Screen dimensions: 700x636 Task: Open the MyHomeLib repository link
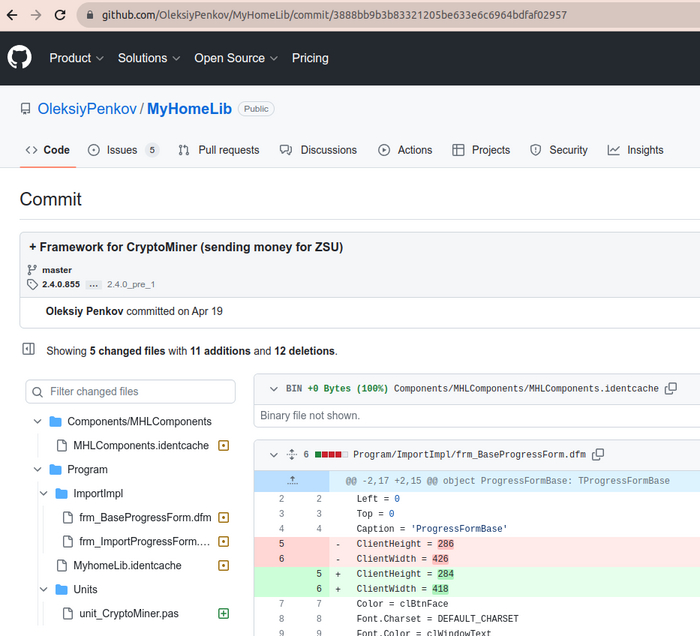click(x=189, y=109)
